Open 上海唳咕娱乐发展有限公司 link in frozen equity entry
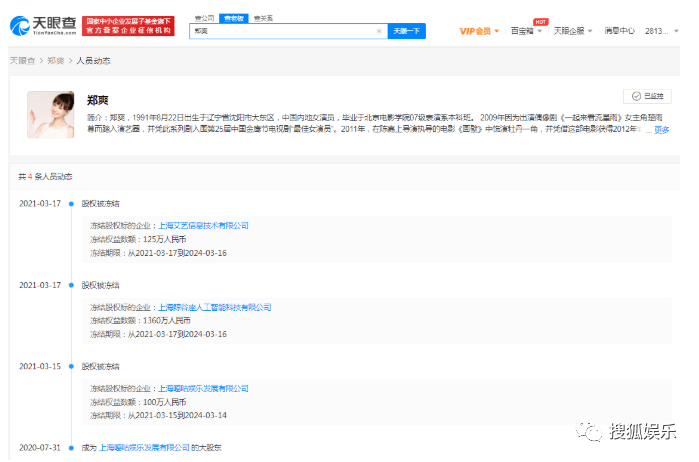 pos(203,388)
